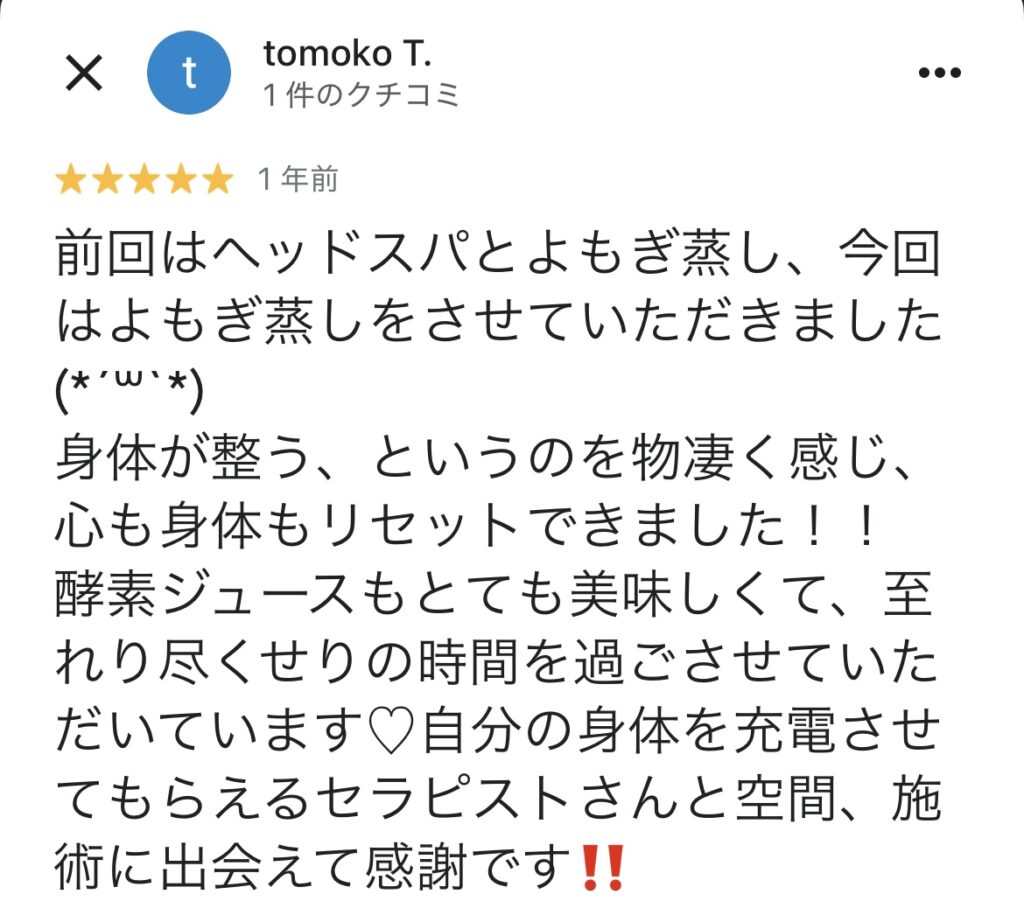Click the fifth yellow rating star

pyautogui.click(x=217, y=180)
